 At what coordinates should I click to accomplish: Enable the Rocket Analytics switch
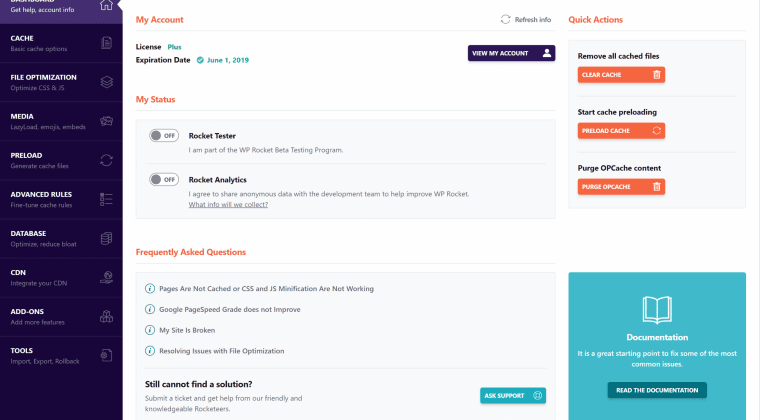(x=164, y=179)
